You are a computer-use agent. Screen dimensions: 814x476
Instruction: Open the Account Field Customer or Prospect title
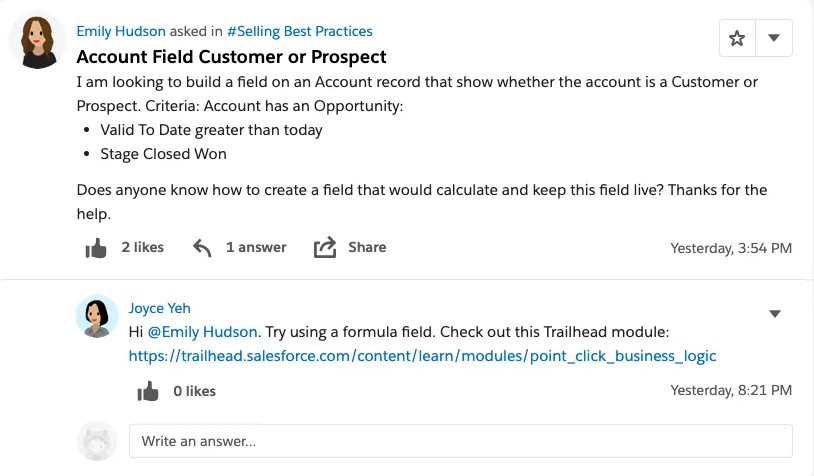pos(231,57)
